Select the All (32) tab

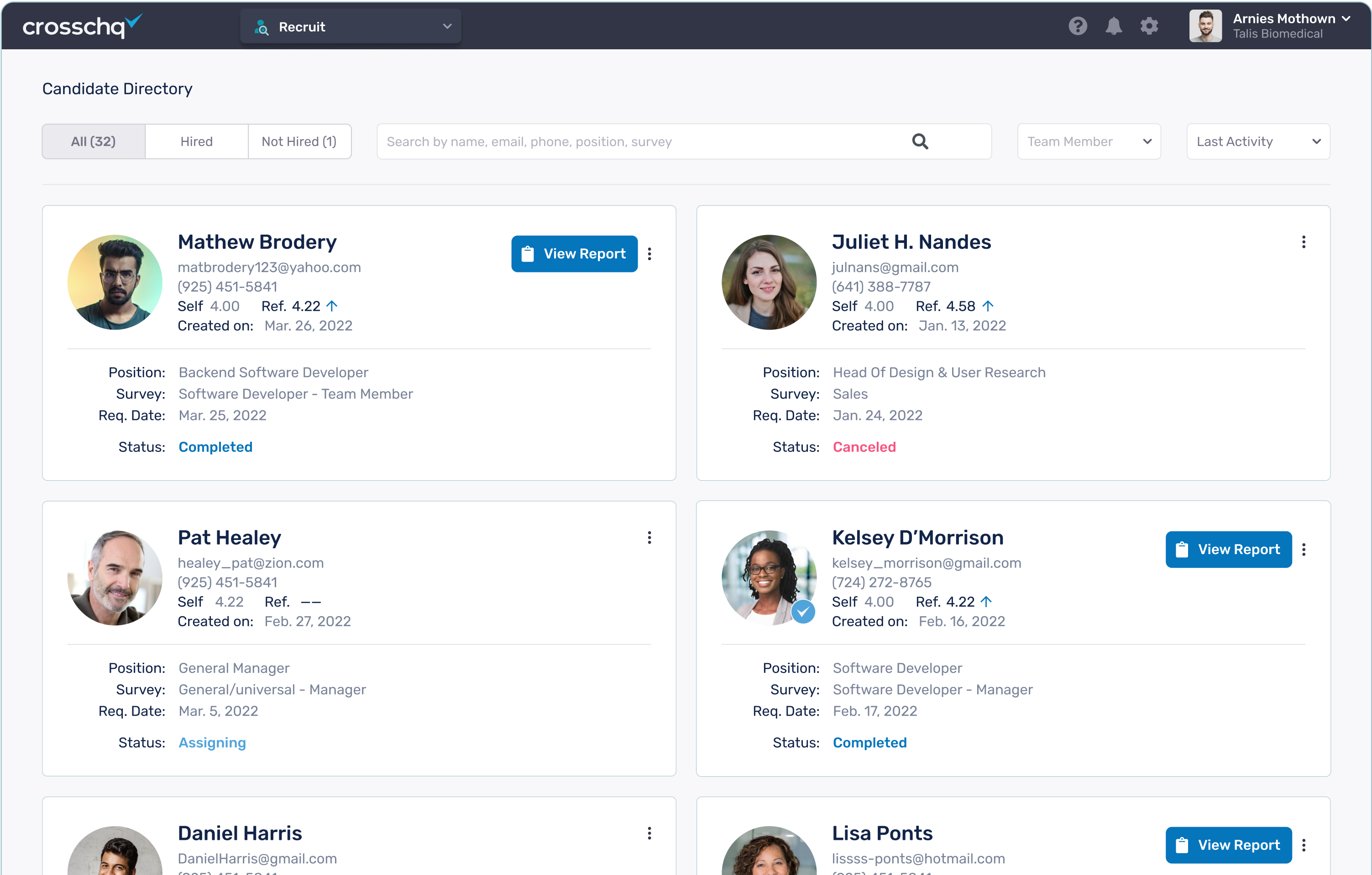[94, 141]
